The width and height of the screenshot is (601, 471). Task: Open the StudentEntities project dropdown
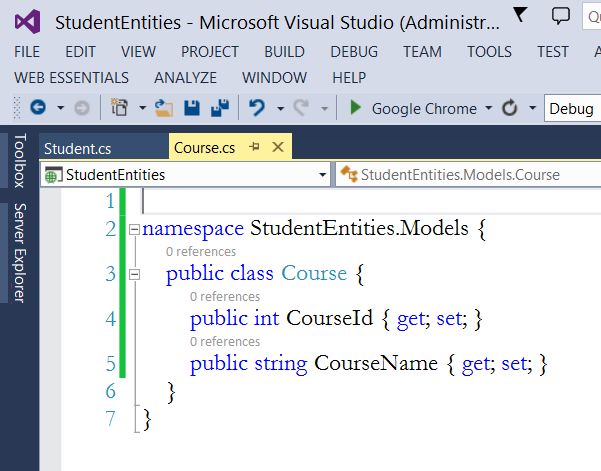pyautogui.click(x=322, y=175)
